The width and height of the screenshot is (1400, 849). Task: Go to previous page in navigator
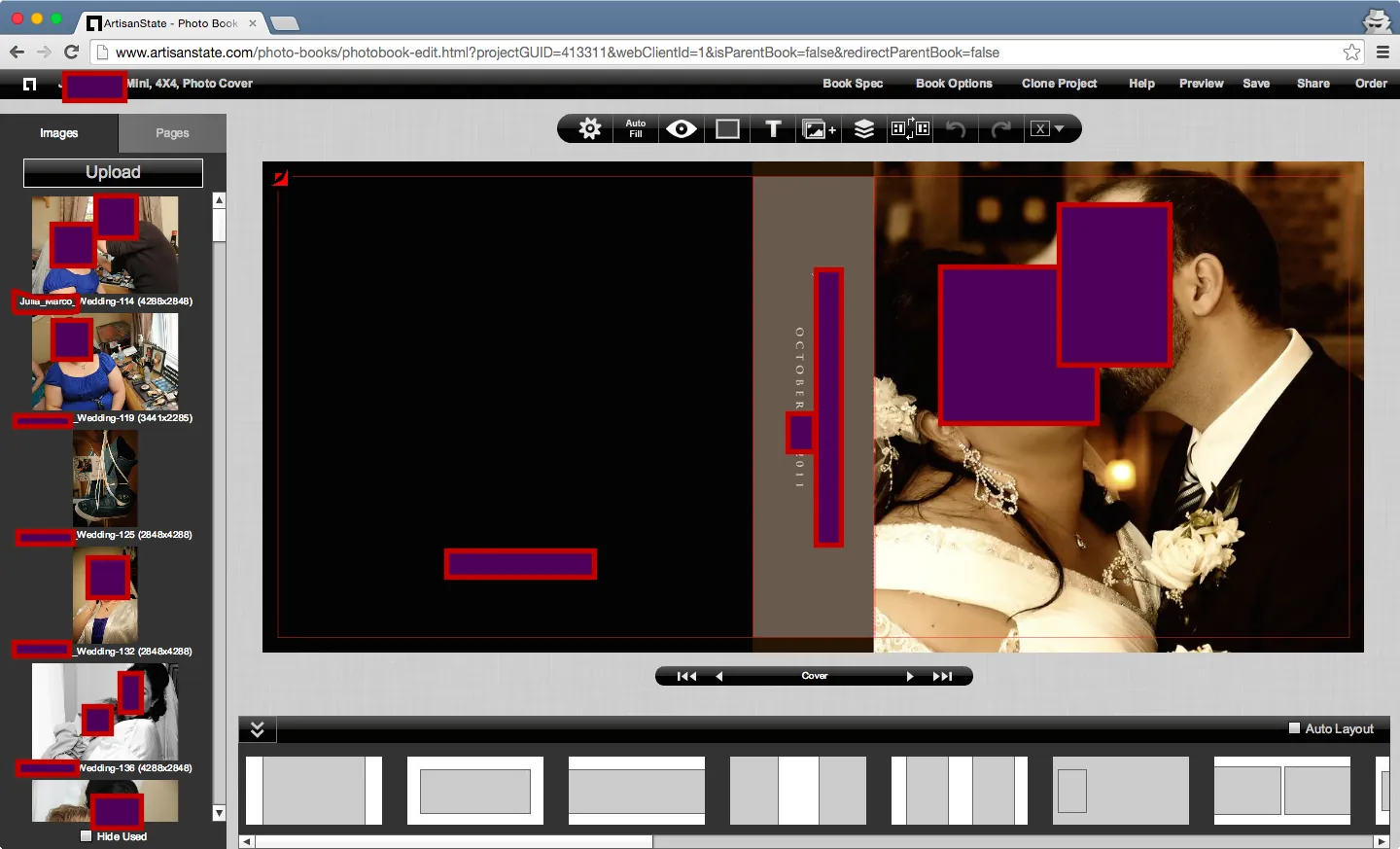[719, 676]
